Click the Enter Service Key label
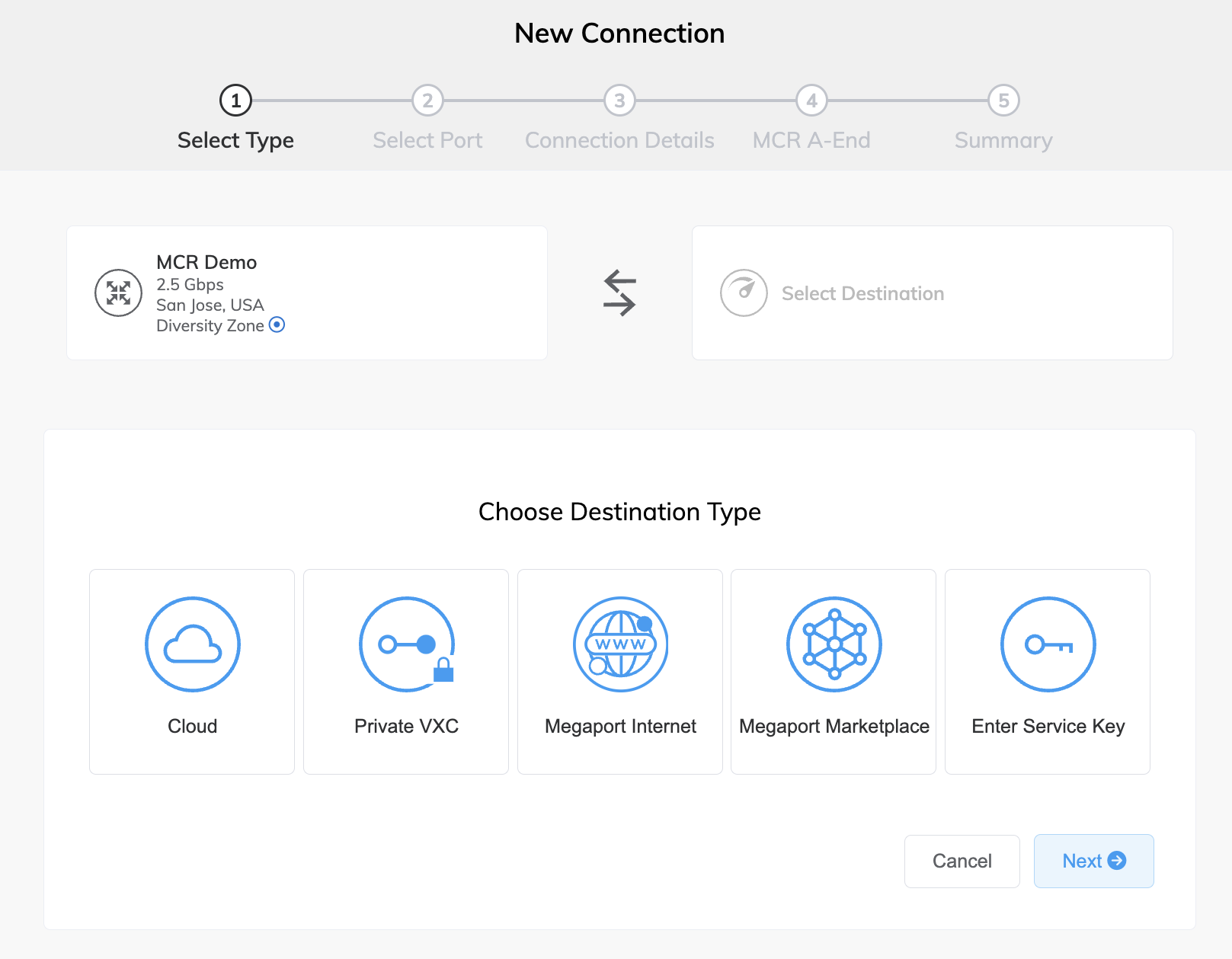Screen dimensions: 1232x959 (x=1048, y=726)
